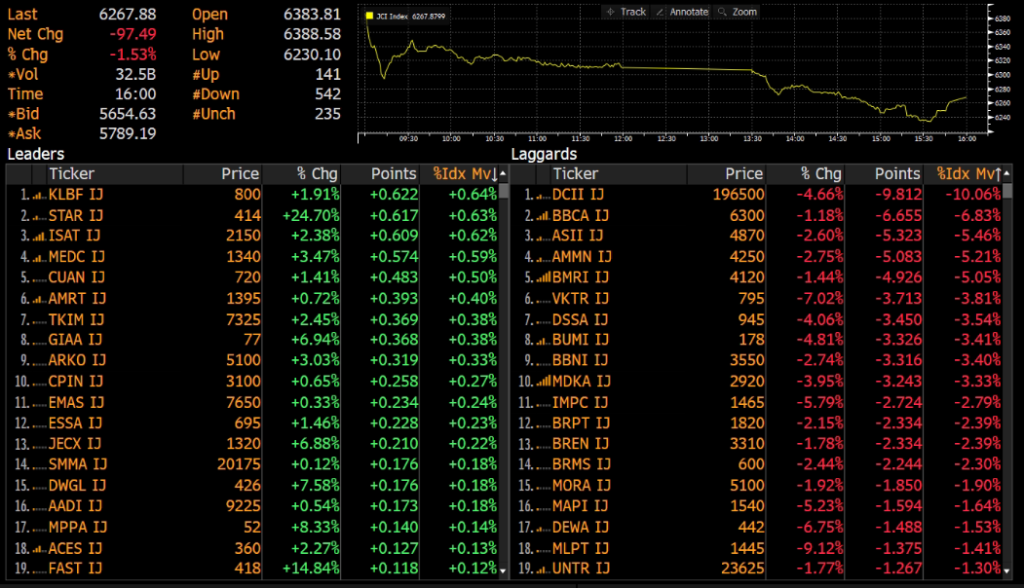Image resolution: width=1024 pixels, height=588 pixels.
Task: Click the mini chart icon beside MDKA IJ
Action: (x=543, y=382)
